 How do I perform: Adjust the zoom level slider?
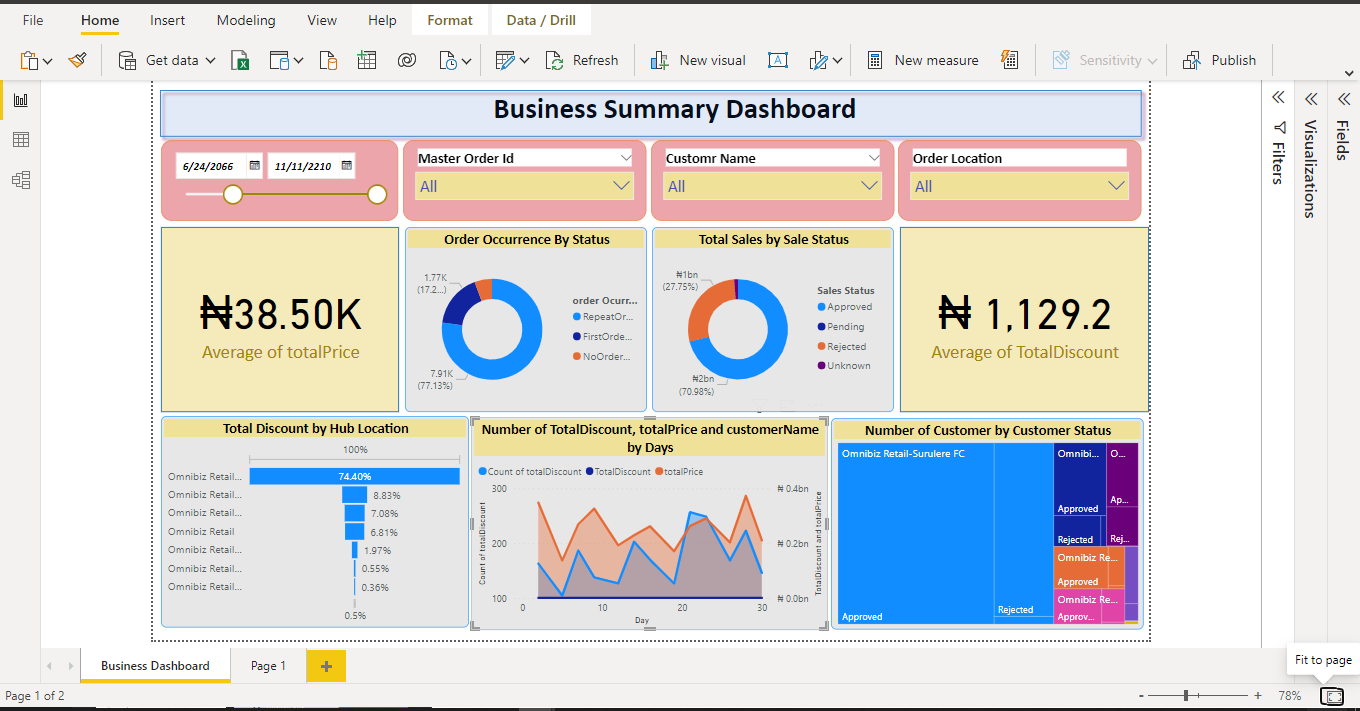coord(1186,694)
